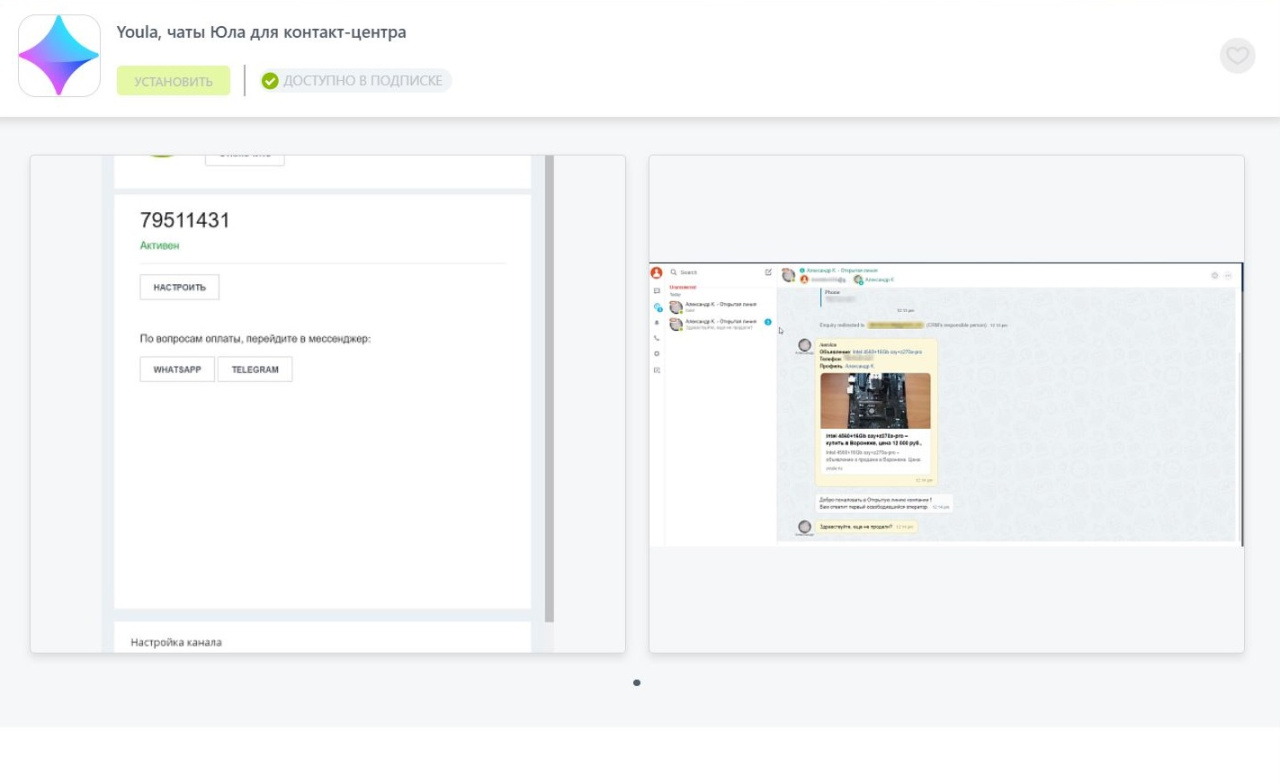Click the red user avatar icon in the chat preview sidebar
Screen dimensions: 1280x783
click(x=656, y=272)
